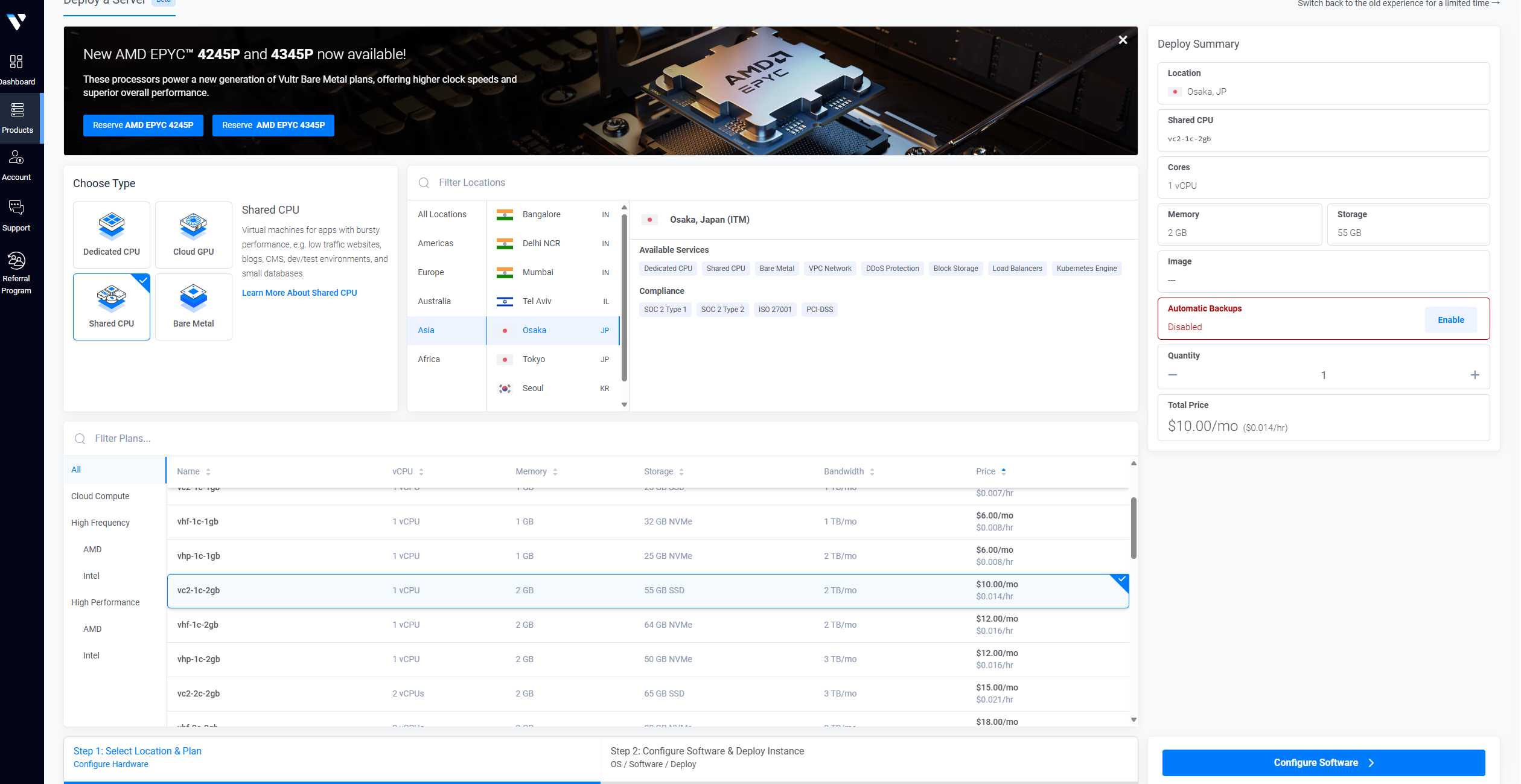Image resolution: width=1521 pixels, height=784 pixels.
Task: Open the Account sidebar icon
Action: tap(16, 157)
